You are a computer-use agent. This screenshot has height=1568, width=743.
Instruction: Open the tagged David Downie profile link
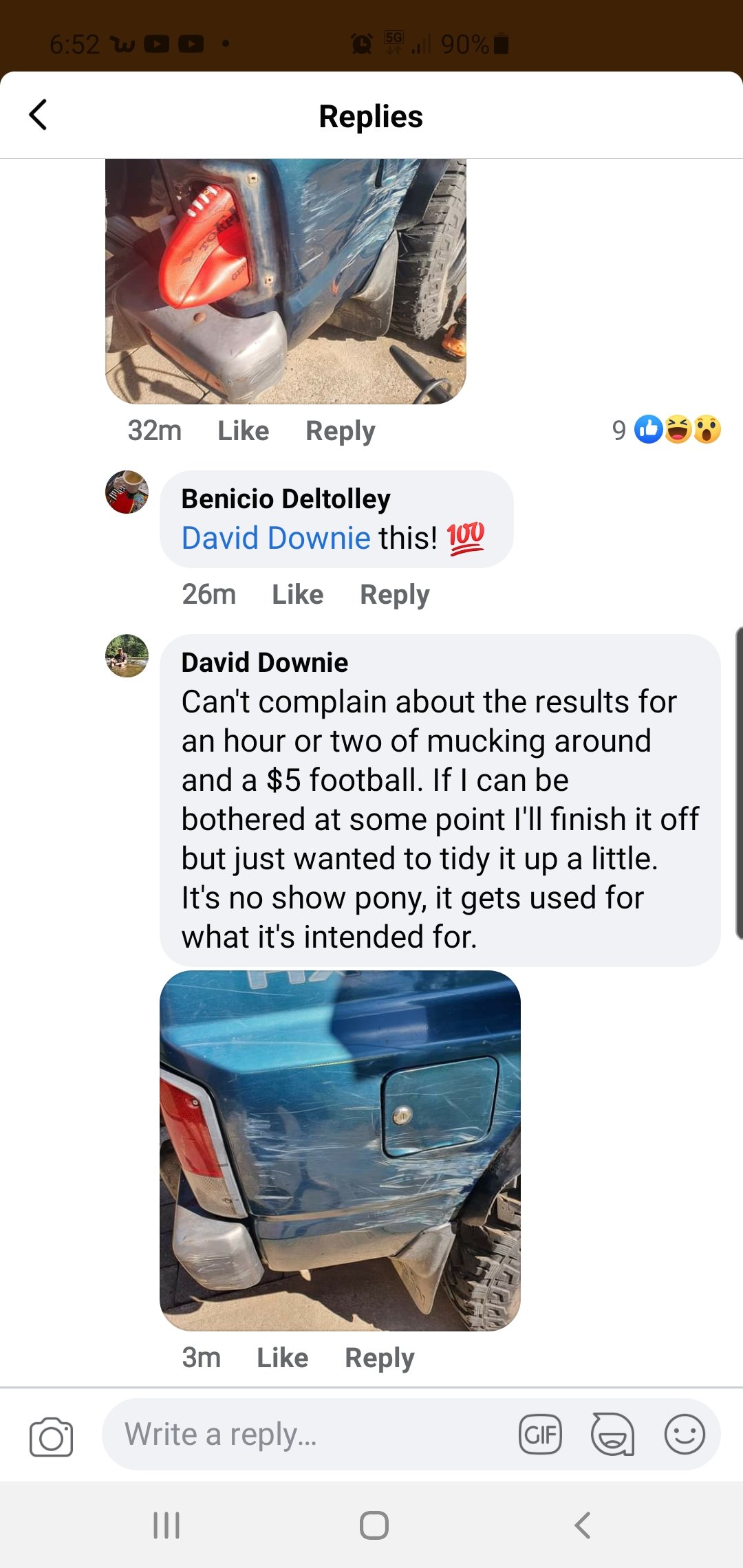pyautogui.click(x=276, y=538)
